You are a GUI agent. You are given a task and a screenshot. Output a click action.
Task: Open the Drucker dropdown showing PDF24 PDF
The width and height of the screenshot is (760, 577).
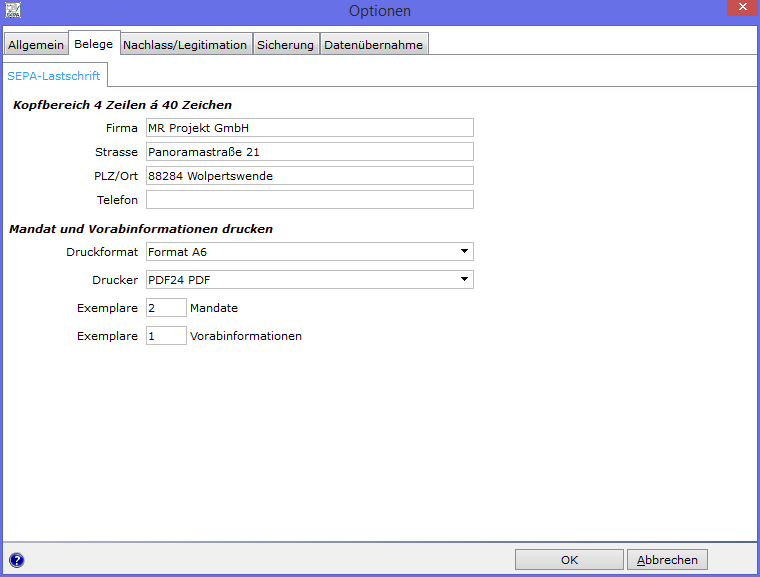pyautogui.click(x=310, y=280)
